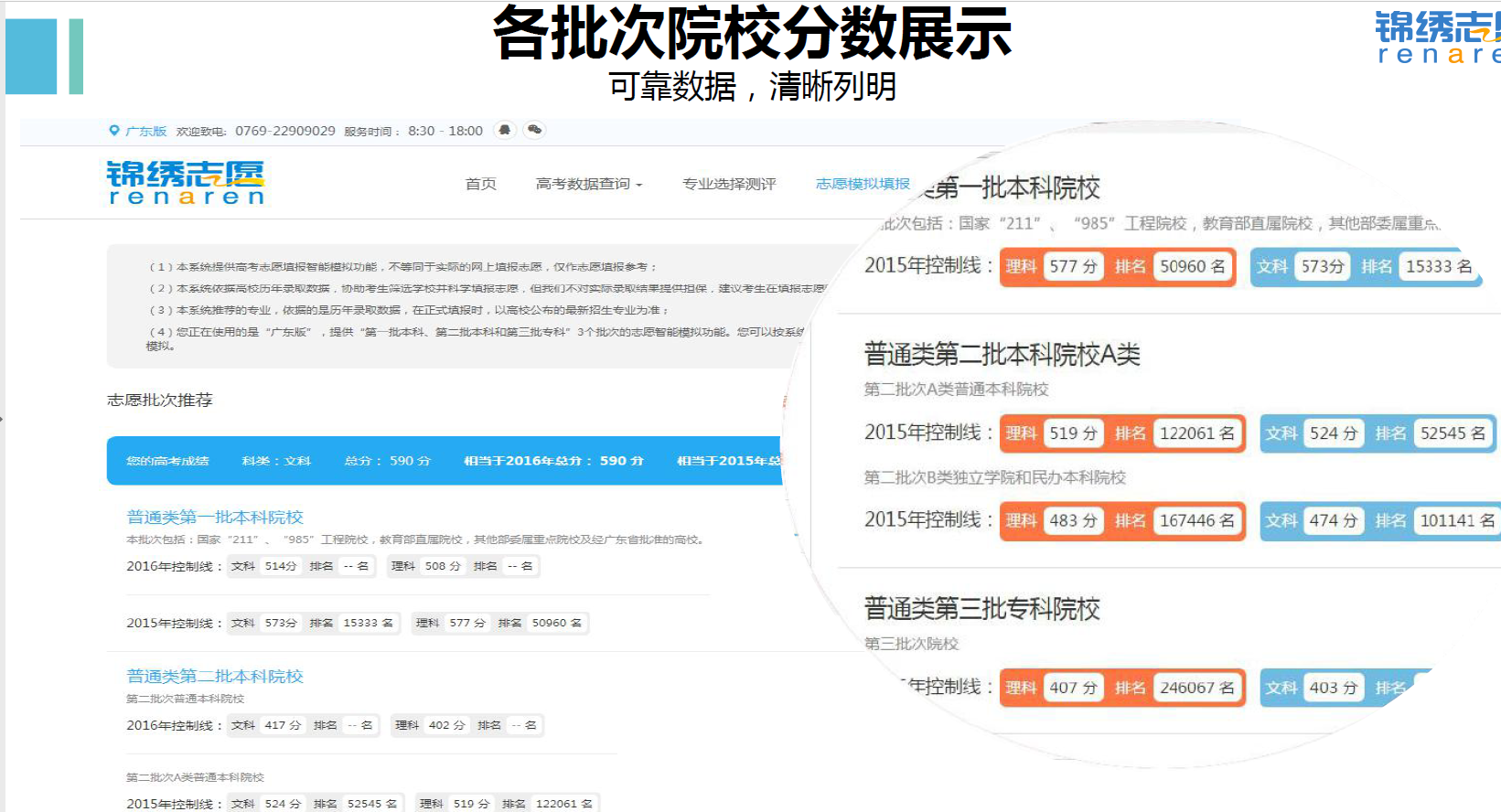Click the WeChat contact icon
The height and width of the screenshot is (812, 1501).
pos(534,130)
